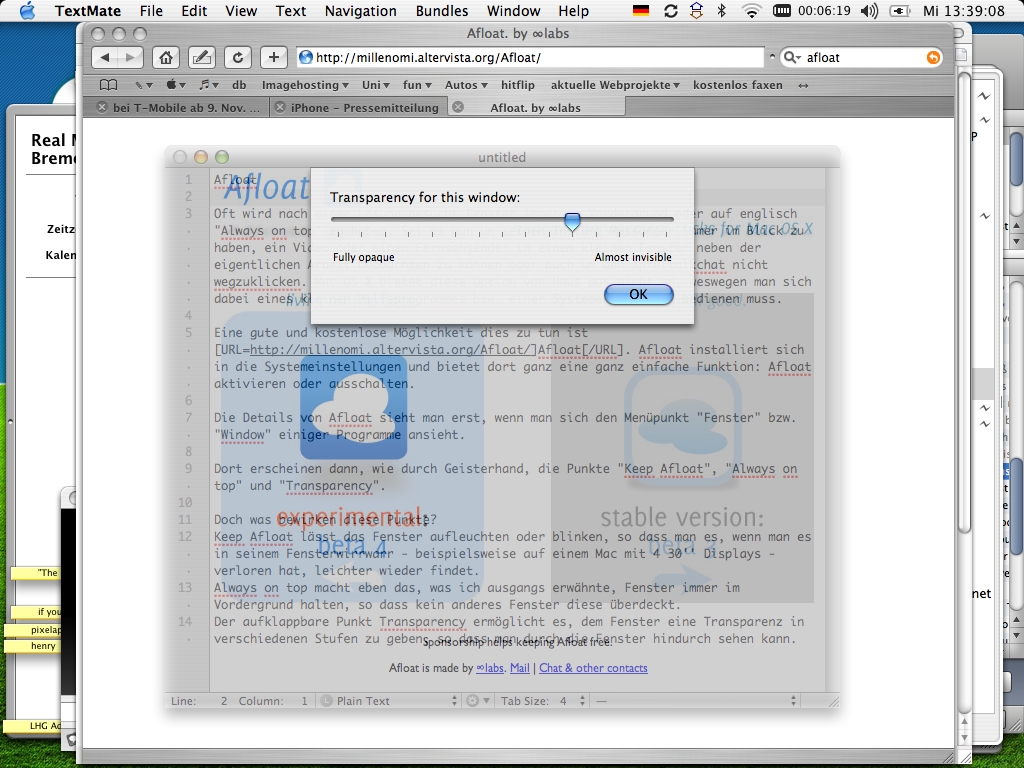Open the Text menu
The width and height of the screenshot is (1024, 768).
[291, 10]
